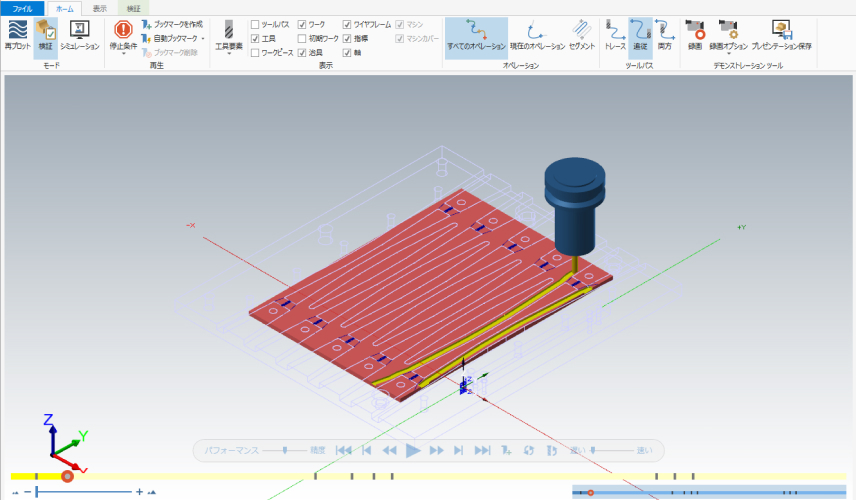Click プレゼンテーション保存 icon
Screen dimensions: 856x500
pyautogui.click(x=781, y=30)
